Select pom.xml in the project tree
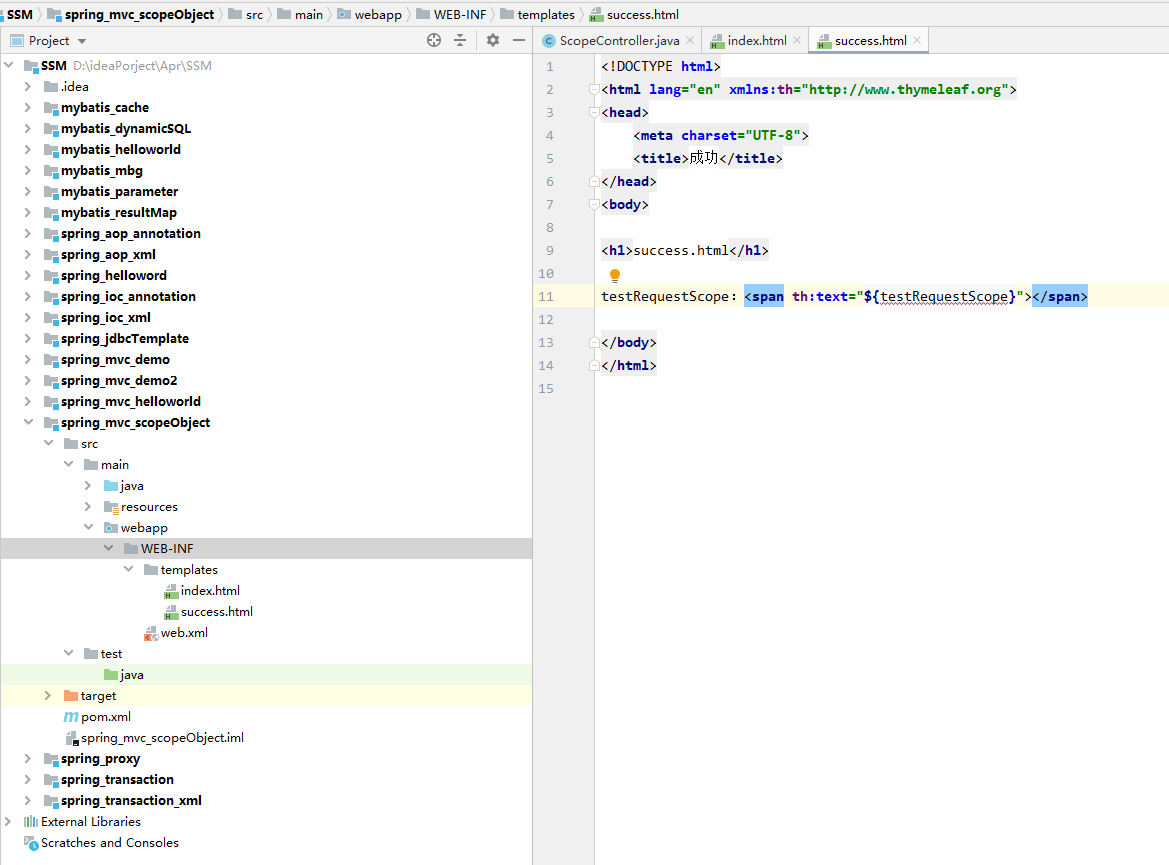The height and width of the screenshot is (865, 1169). point(106,717)
